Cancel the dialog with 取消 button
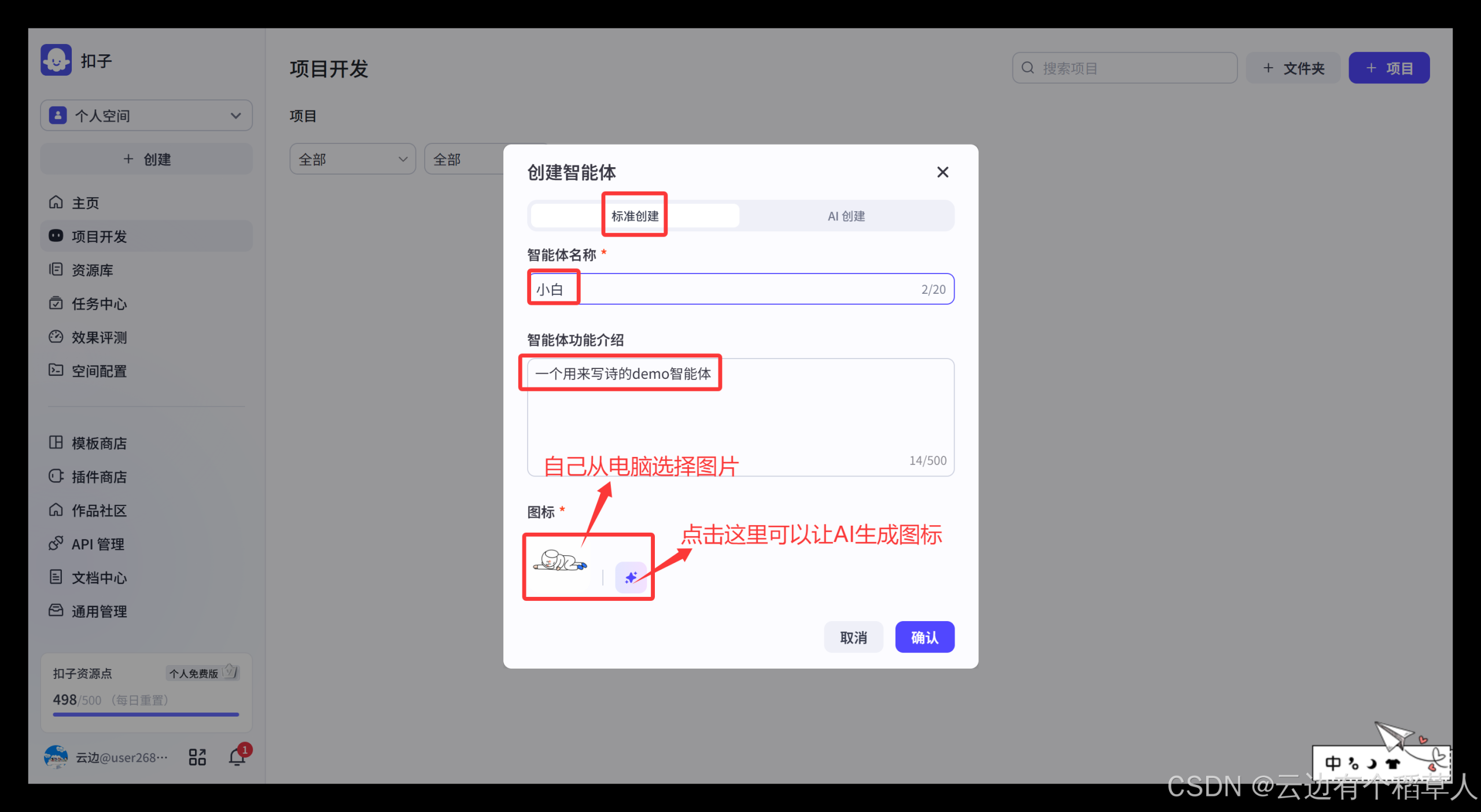Image resolution: width=1481 pixels, height=812 pixels. pos(853,637)
